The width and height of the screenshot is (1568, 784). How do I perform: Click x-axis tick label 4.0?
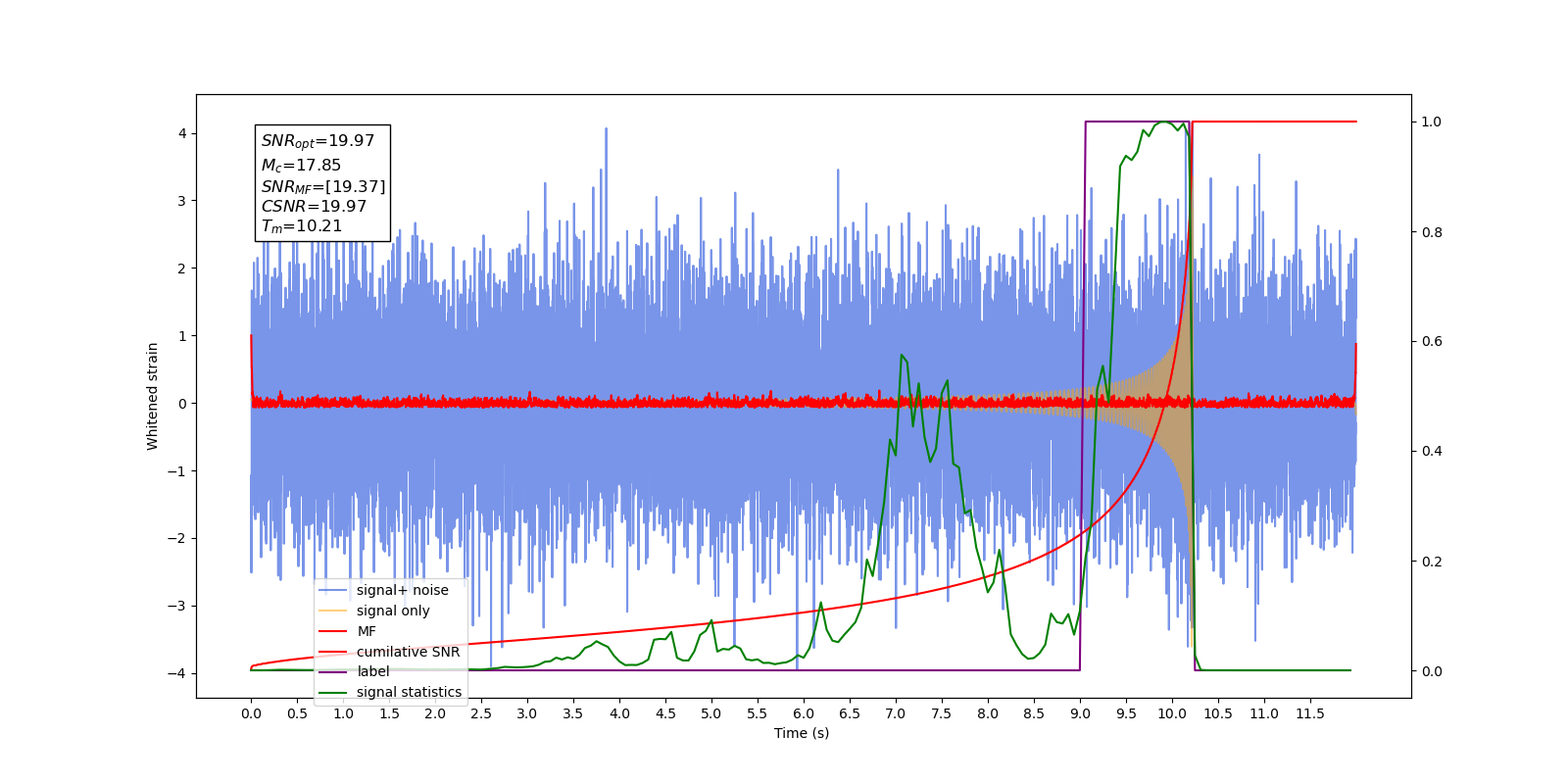click(x=619, y=713)
